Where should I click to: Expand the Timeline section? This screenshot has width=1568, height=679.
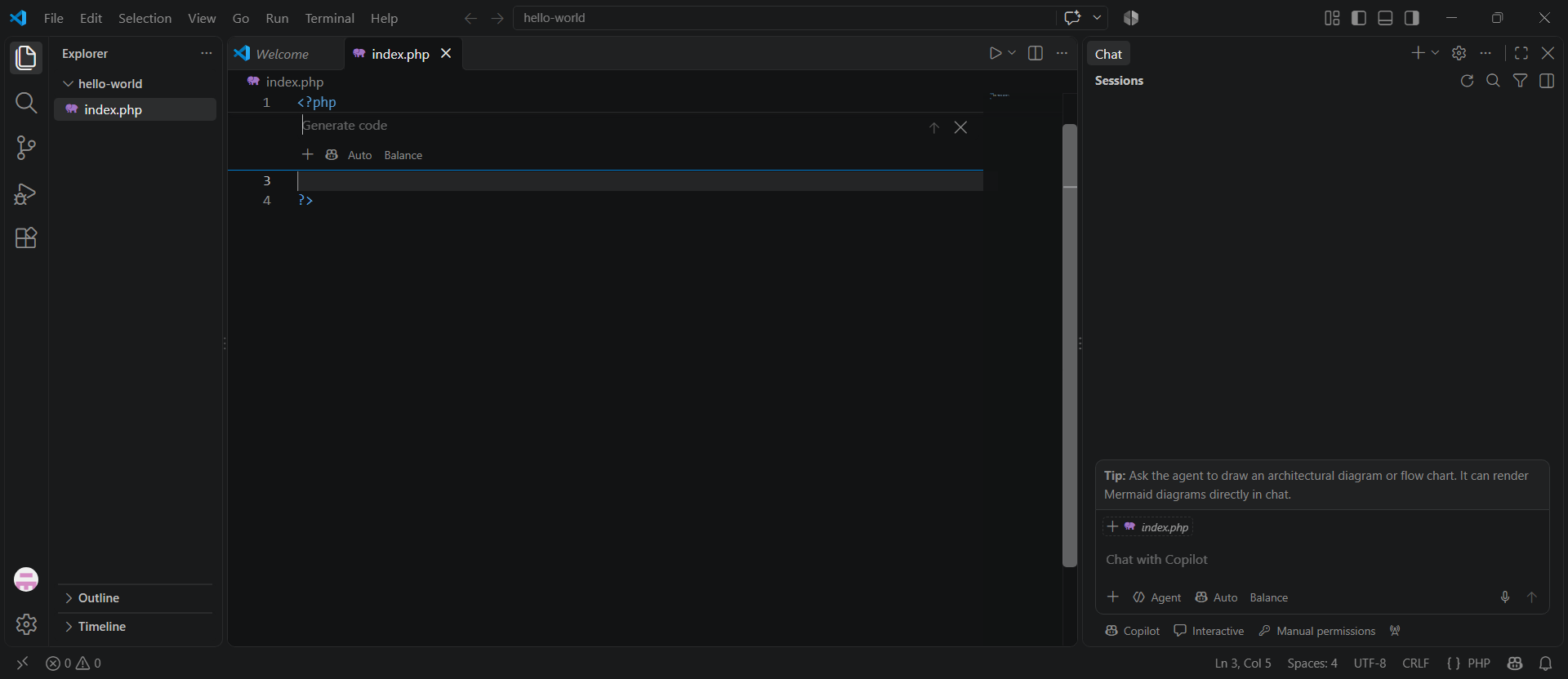pyautogui.click(x=135, y=627)
